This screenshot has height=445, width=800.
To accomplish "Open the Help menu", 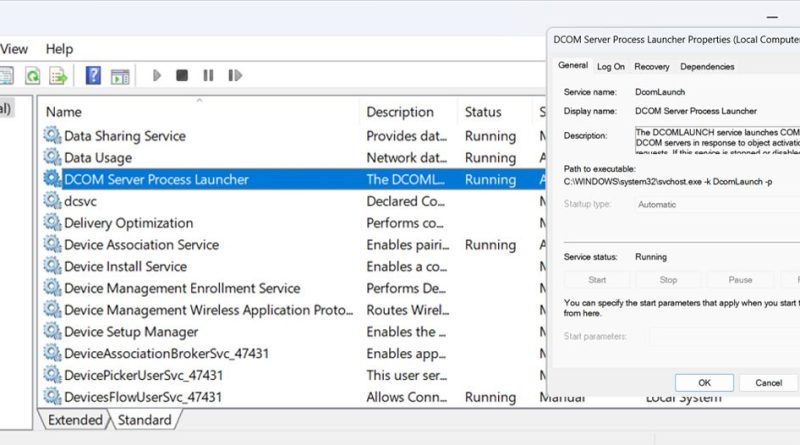I will pos(60,49).
